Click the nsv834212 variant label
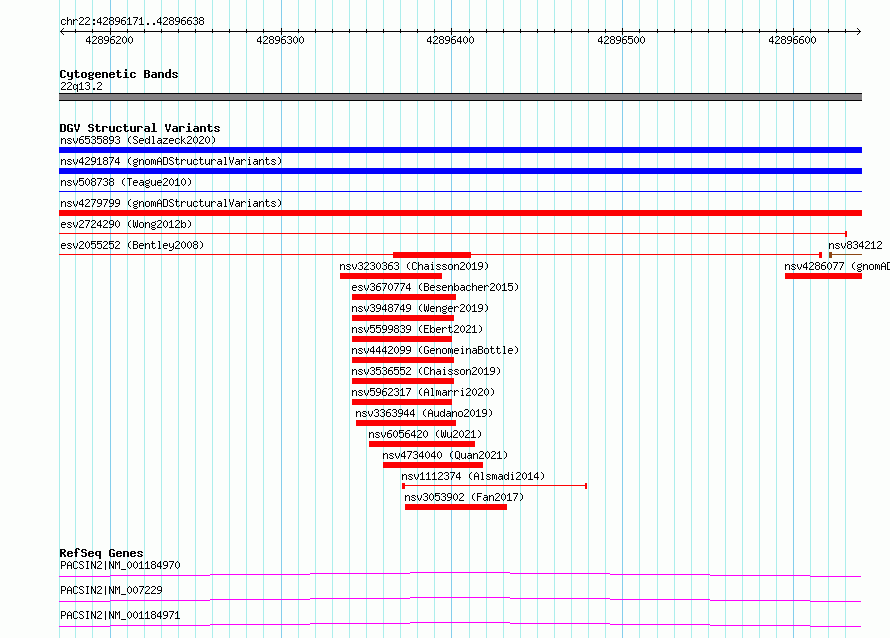 pyautogui.click(x=855, y=245)
